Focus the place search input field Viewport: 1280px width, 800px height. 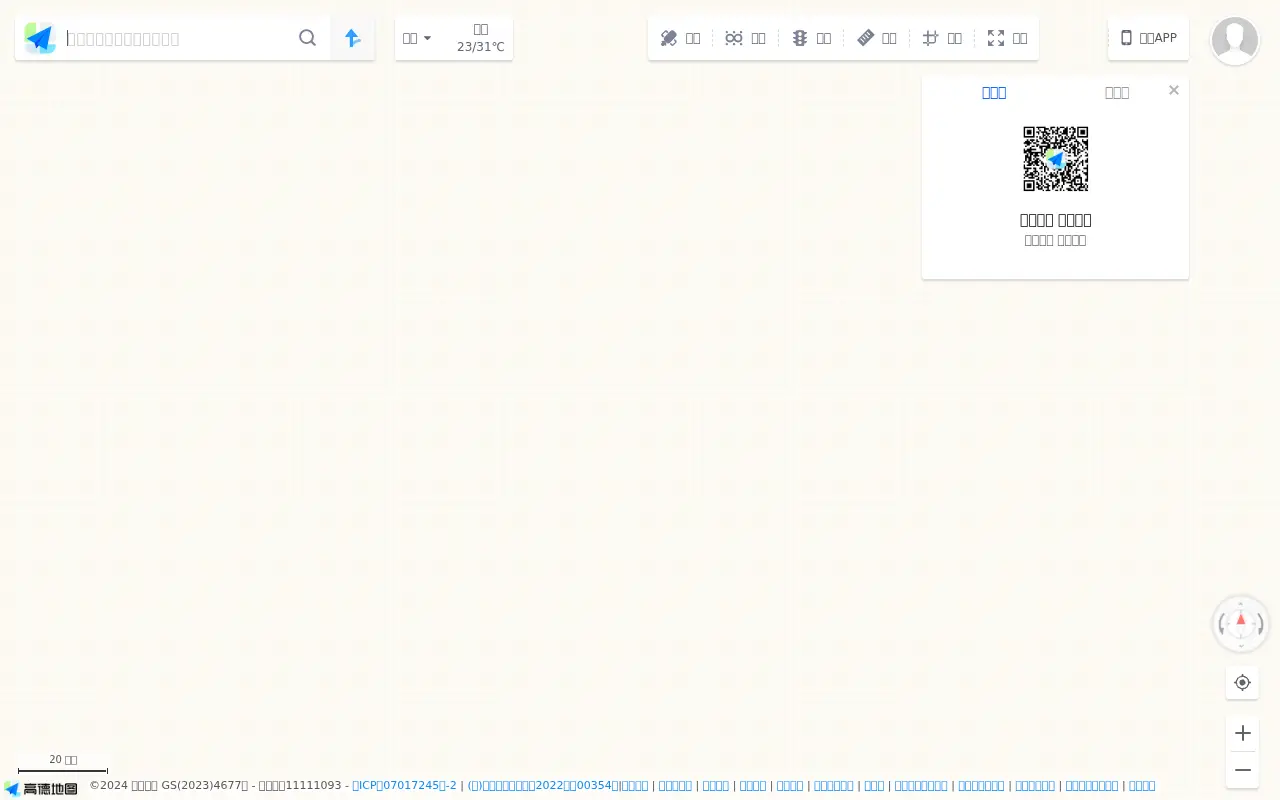[178, 38]
